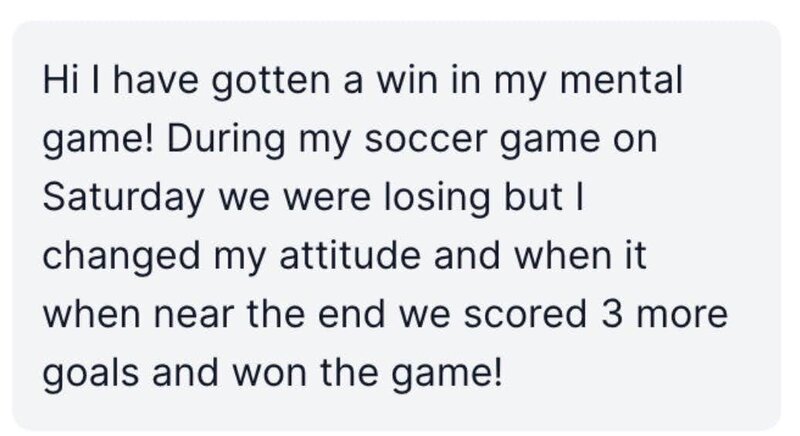Viewport: 800px width, 436px height.
Task: Click the word "attitude" in the message
Action: click(349, 255)
